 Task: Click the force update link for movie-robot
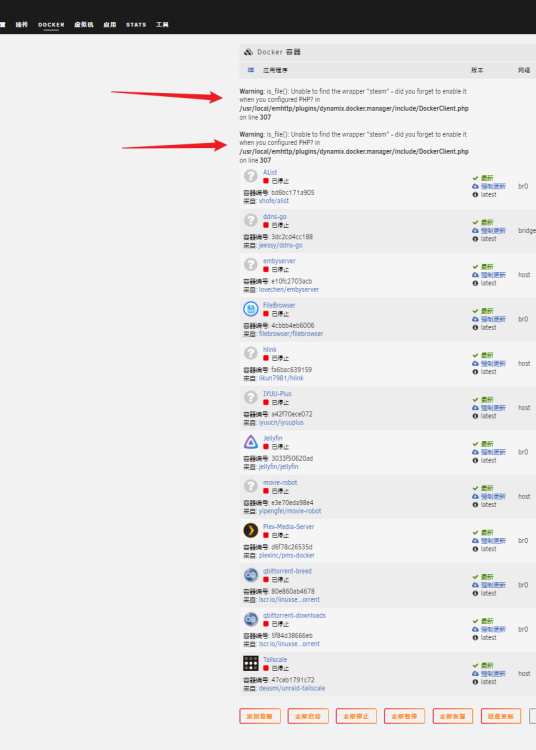(493, 496)
